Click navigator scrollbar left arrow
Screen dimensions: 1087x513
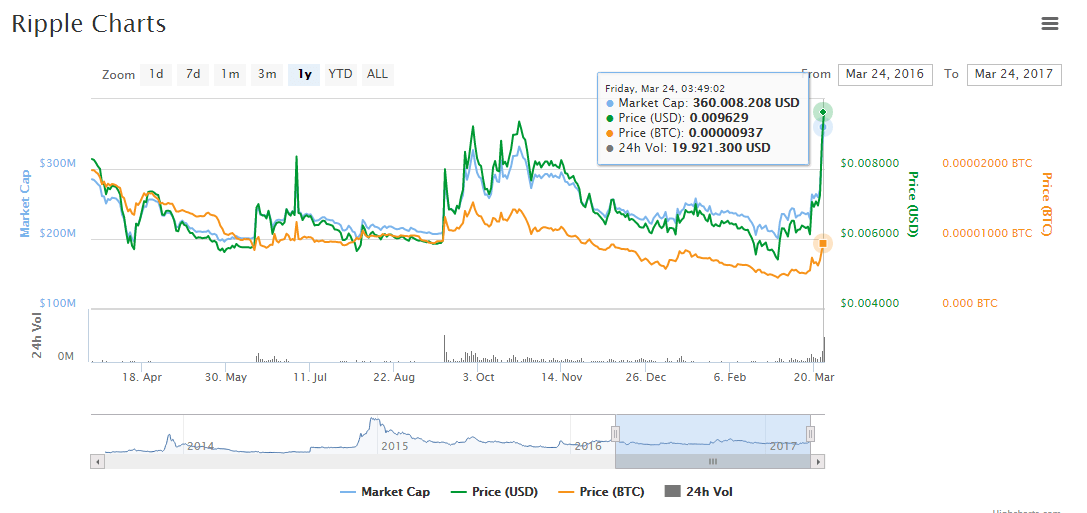(97, 461)
